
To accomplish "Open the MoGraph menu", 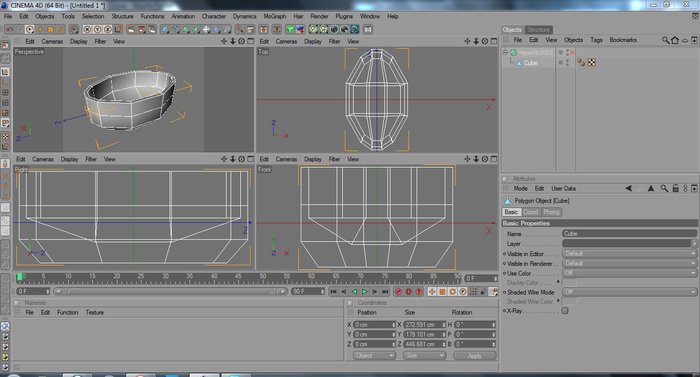I will 275,16.
